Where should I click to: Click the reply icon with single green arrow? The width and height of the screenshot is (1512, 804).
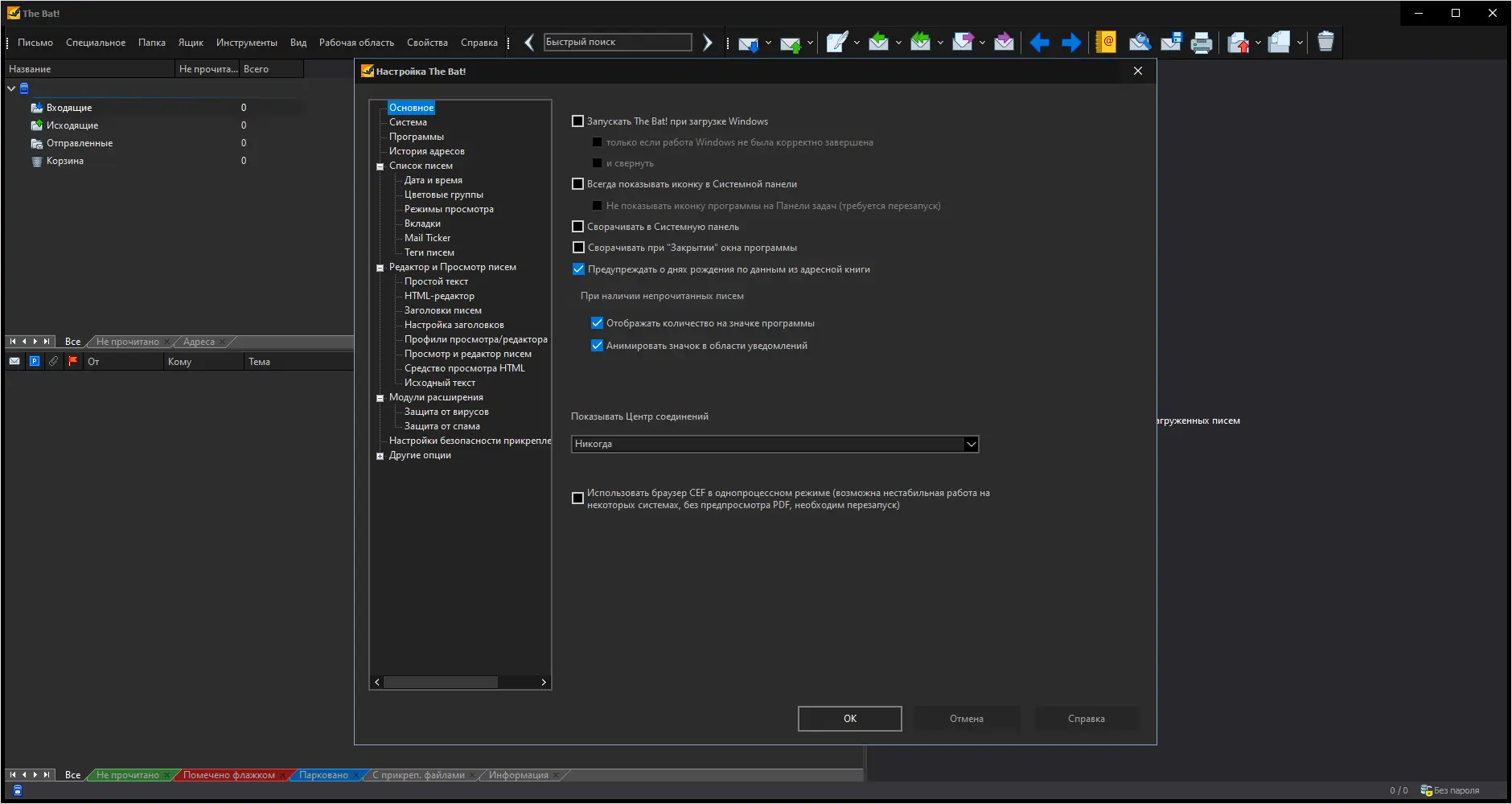(x=879, y=43)
